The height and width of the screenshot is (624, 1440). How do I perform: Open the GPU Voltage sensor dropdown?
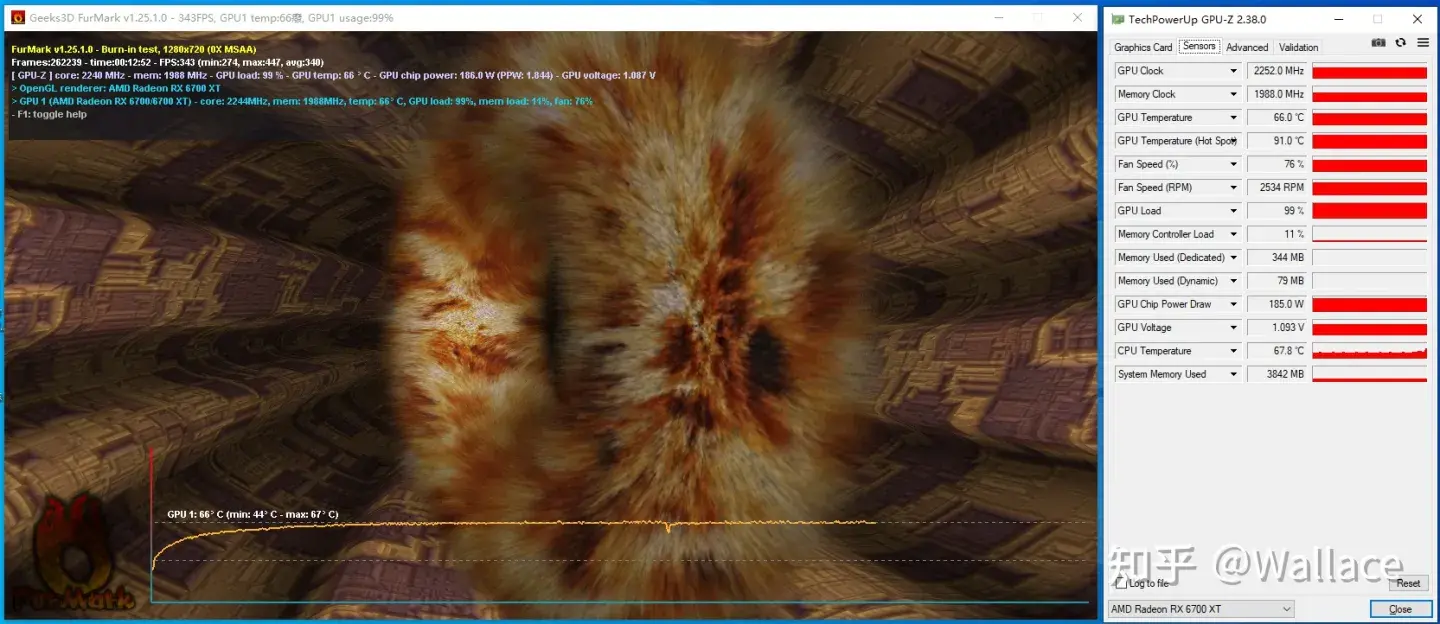(x=1233, y=328)
